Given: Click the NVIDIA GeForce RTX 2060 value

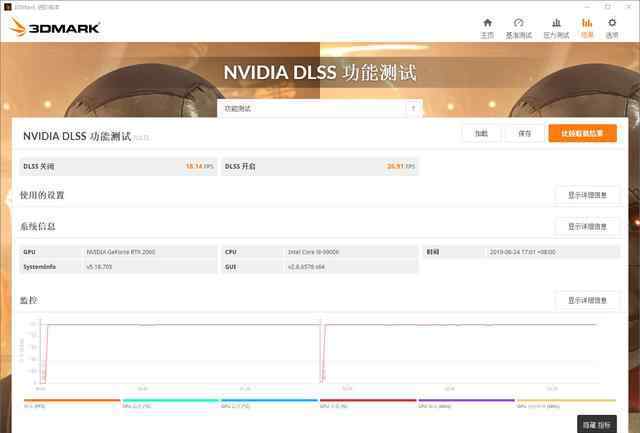Looking at the screenshot, I should tap(121, 252).
